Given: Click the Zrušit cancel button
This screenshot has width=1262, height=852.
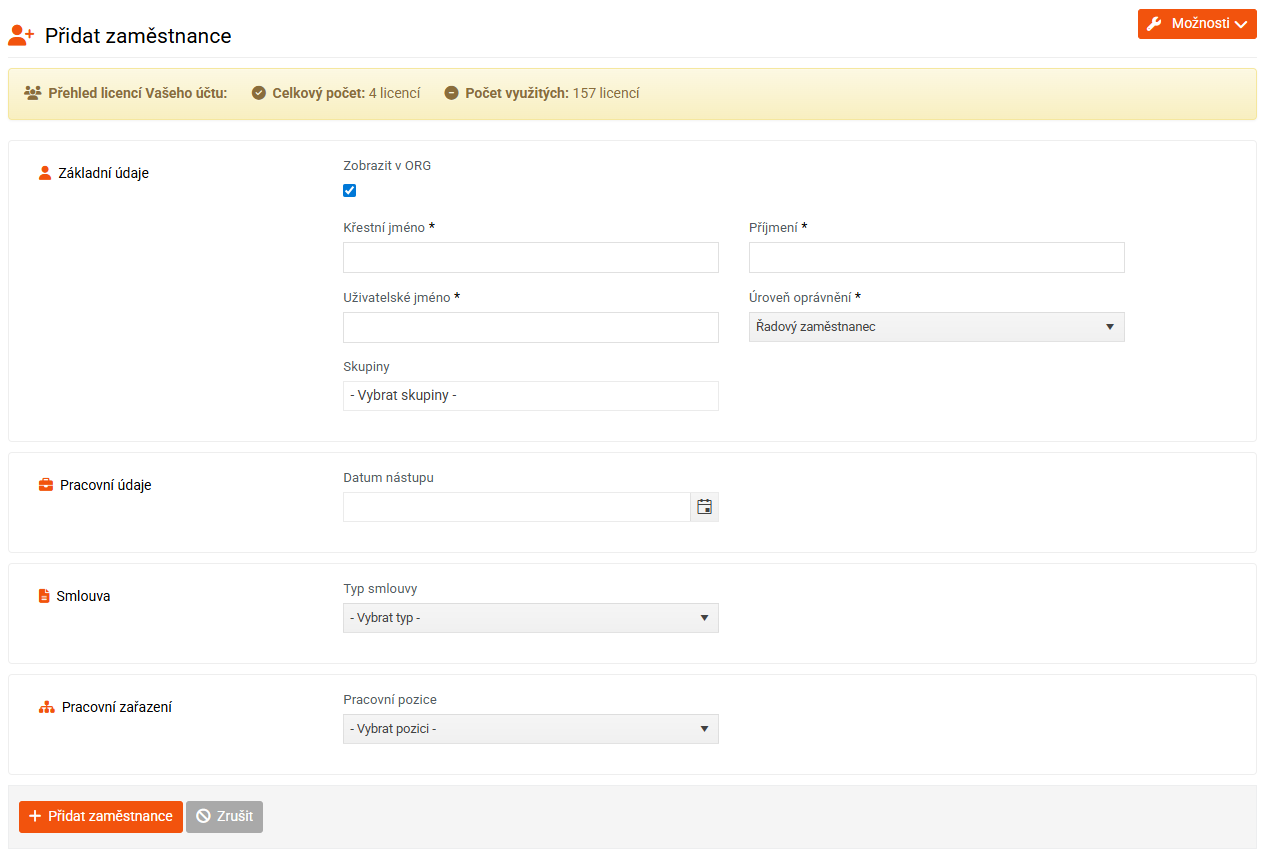Looking at the screenshot, I should pyautogui.click(x=224, y=816).
